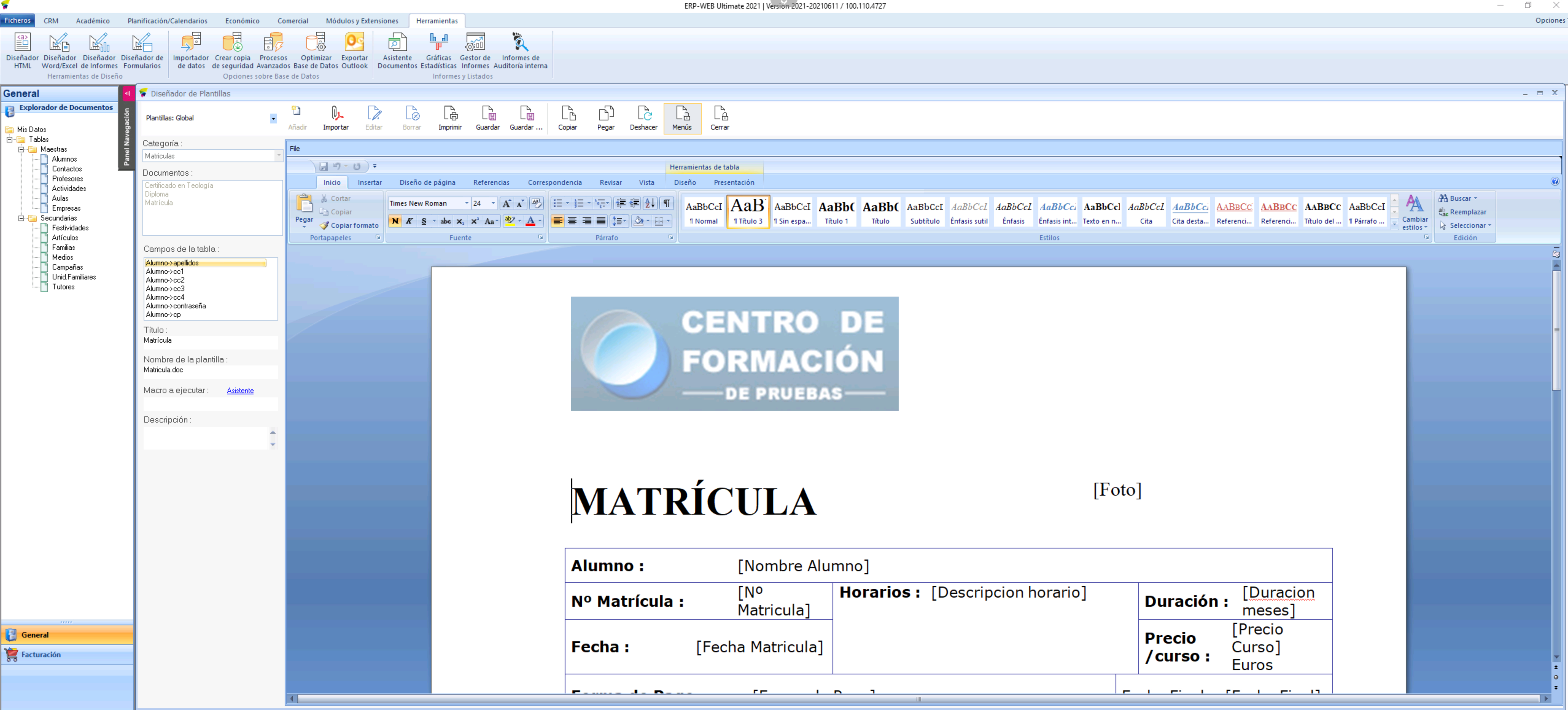
Task: Switch to the Insertar ribbon tab
Action: (370, 182)
